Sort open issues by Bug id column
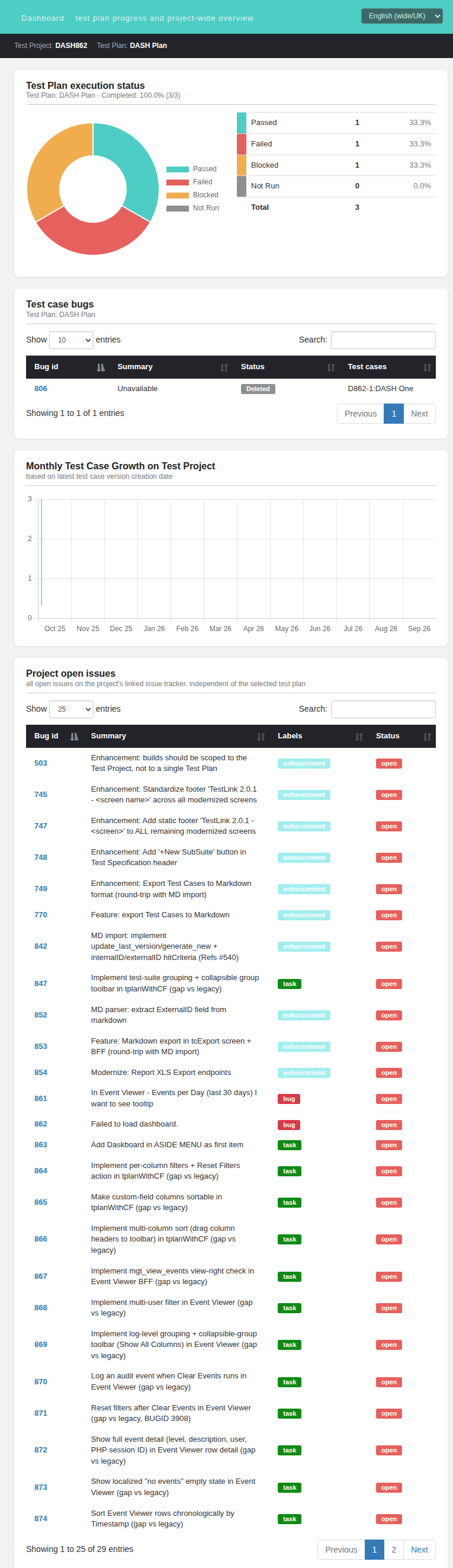This screenshot has width=453, height=1568. point(54,736)
